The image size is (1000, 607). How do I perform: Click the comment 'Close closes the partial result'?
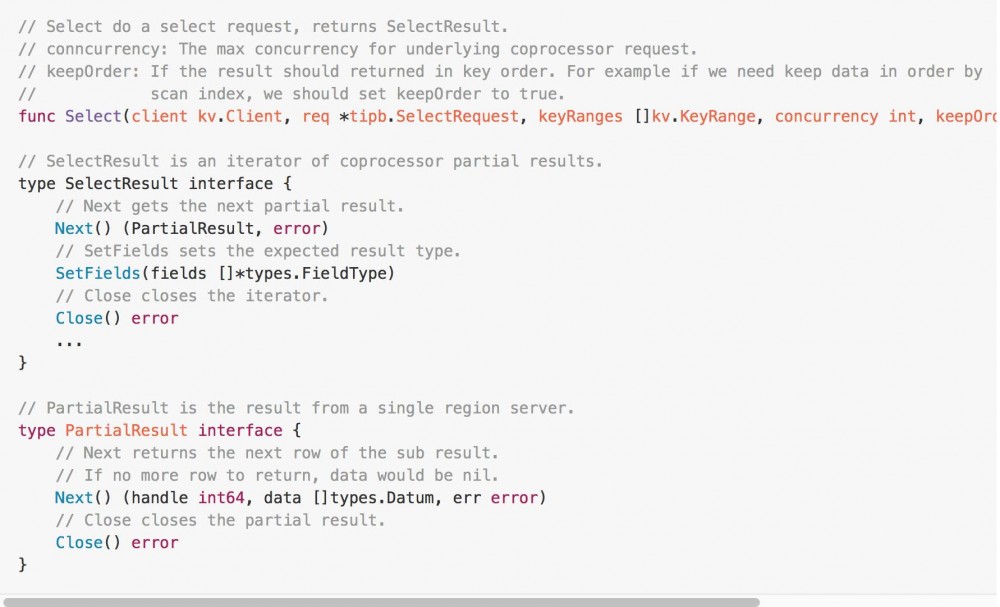[220, 520]
